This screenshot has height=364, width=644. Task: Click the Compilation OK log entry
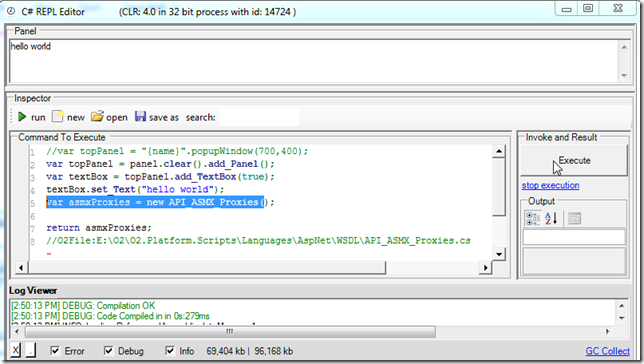(83, 306)
